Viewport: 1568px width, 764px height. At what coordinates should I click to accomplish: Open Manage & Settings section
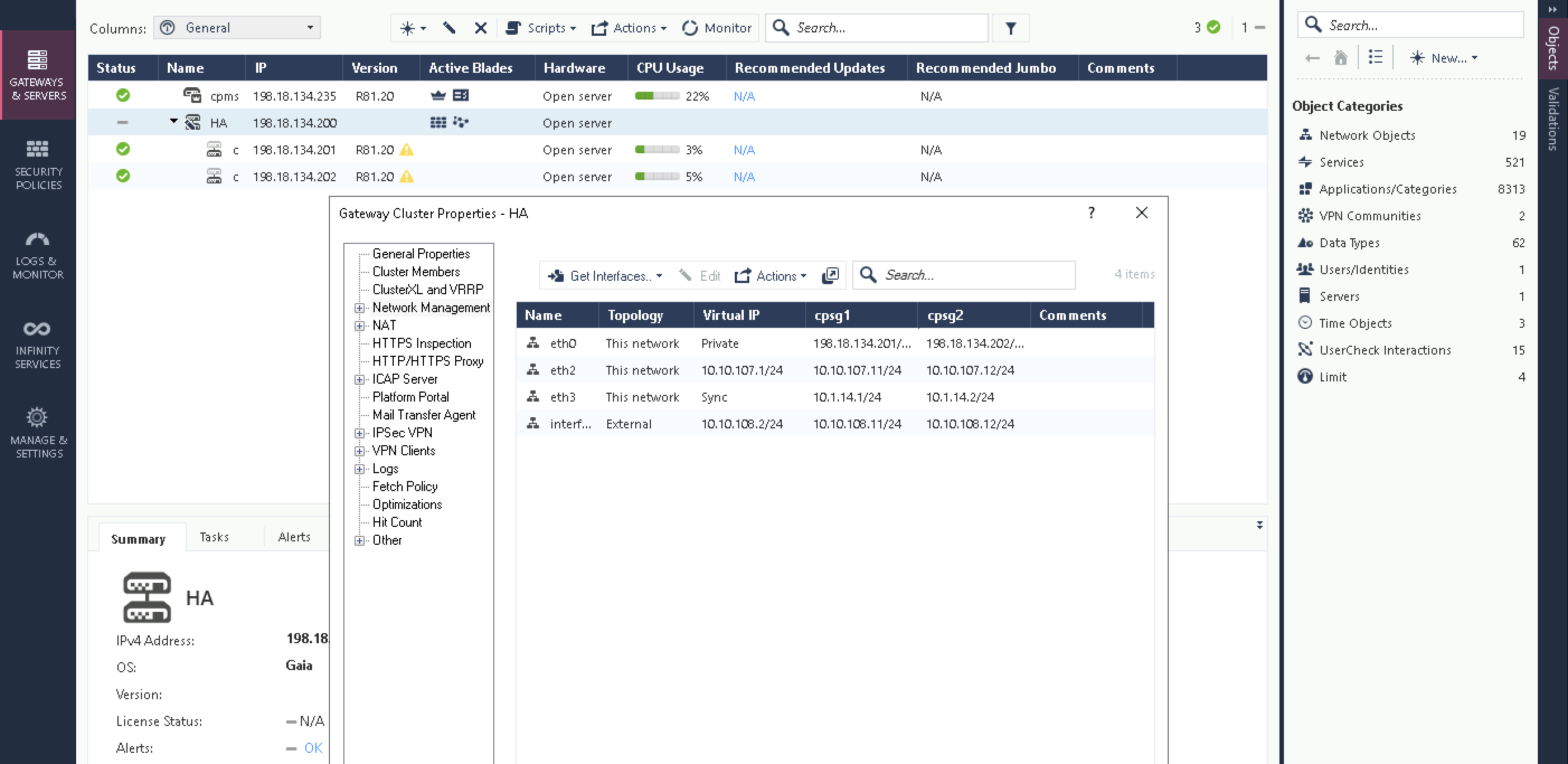(x=37, y=433)
